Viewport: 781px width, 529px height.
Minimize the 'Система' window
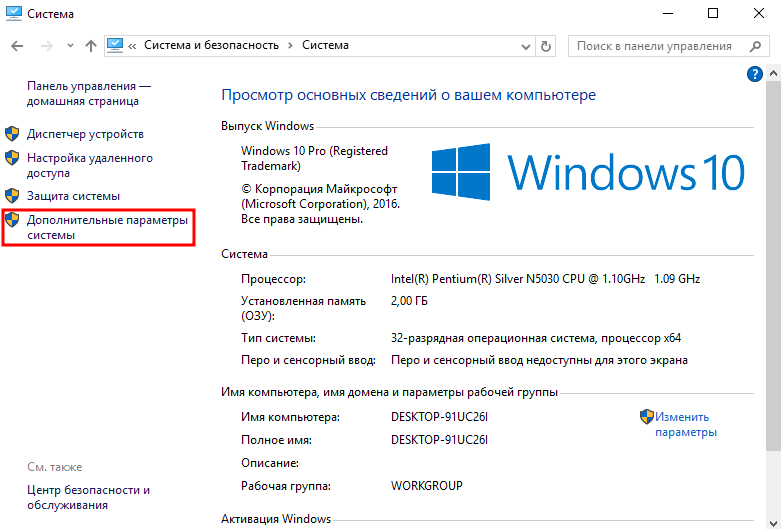coord(668,13)
